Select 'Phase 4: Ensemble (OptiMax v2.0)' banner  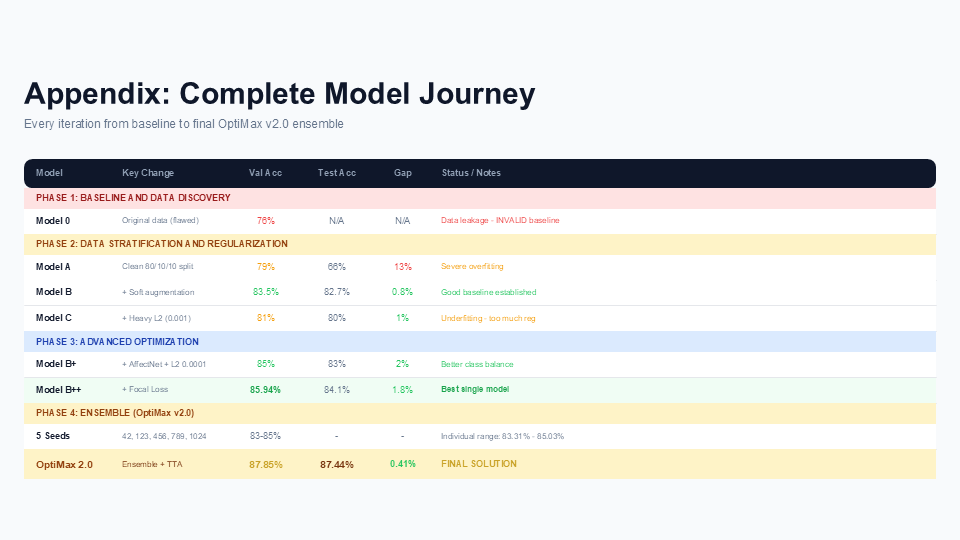480,413
